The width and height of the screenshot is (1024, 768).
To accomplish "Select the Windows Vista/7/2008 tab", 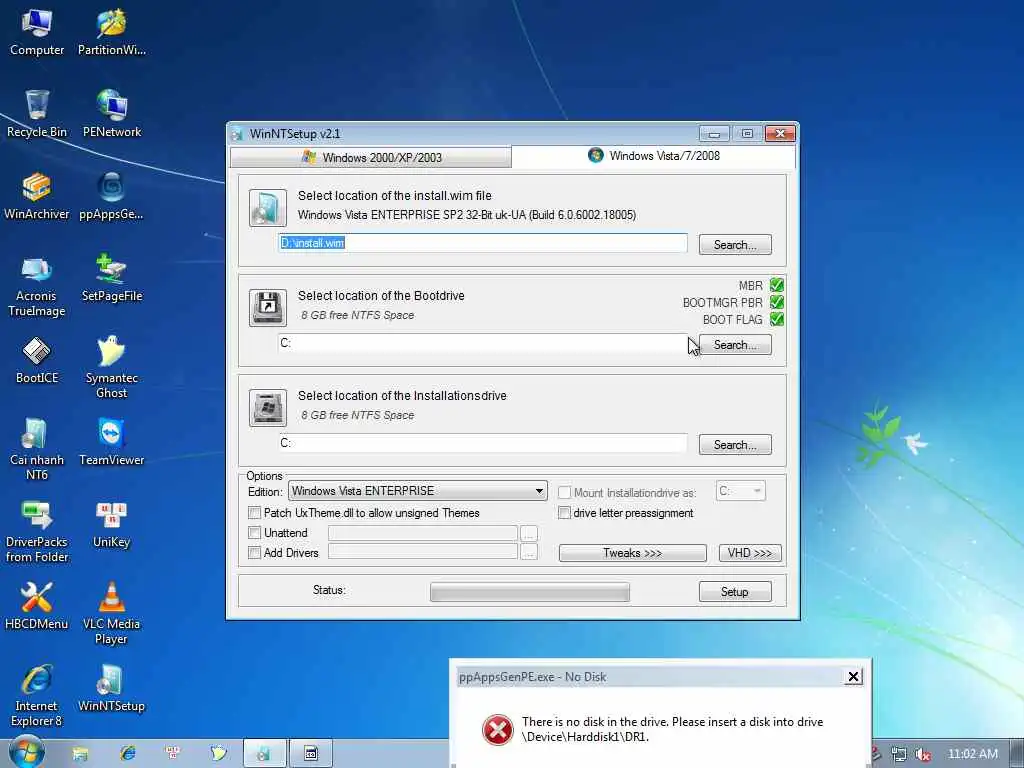I will (x=654, y=156).
